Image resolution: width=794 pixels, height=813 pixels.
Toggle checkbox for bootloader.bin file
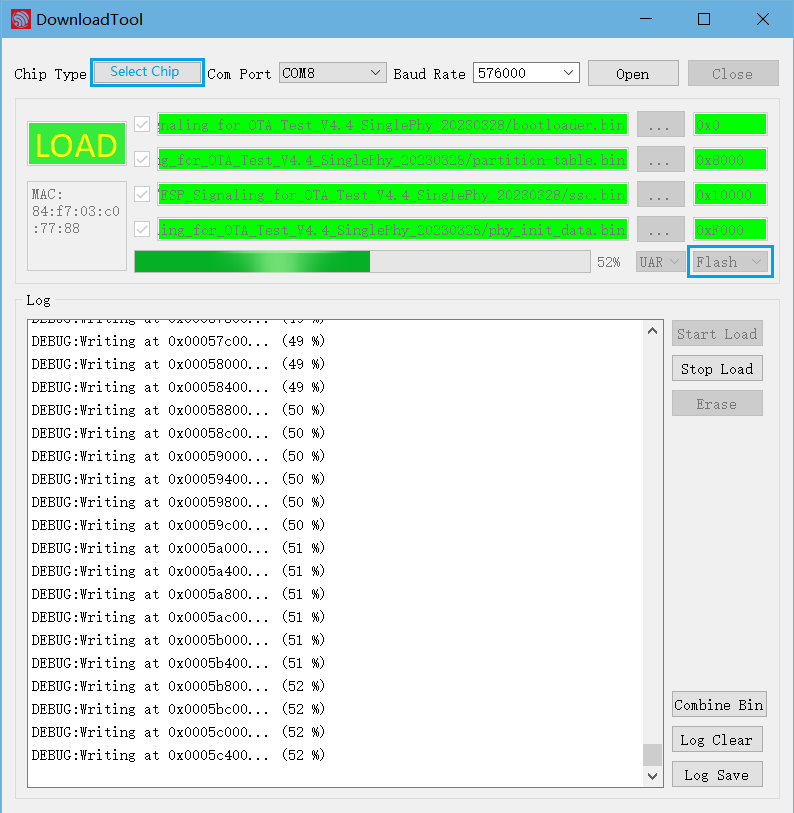pos(142,125)
